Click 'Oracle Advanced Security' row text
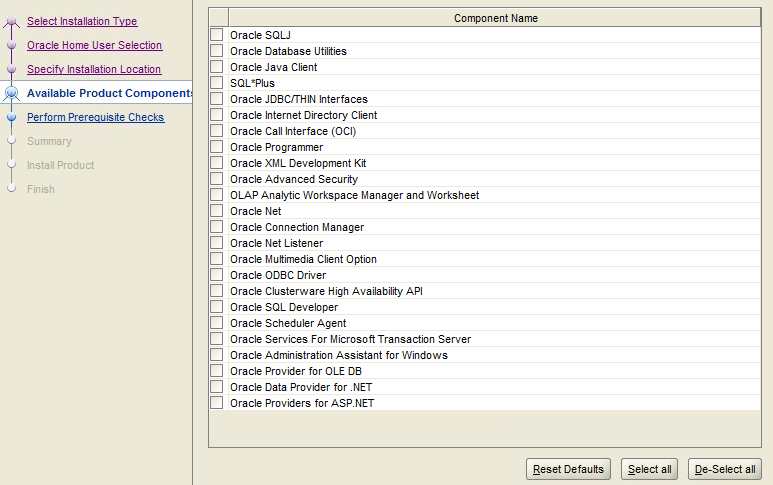The image size is (773, 485). 294,179
